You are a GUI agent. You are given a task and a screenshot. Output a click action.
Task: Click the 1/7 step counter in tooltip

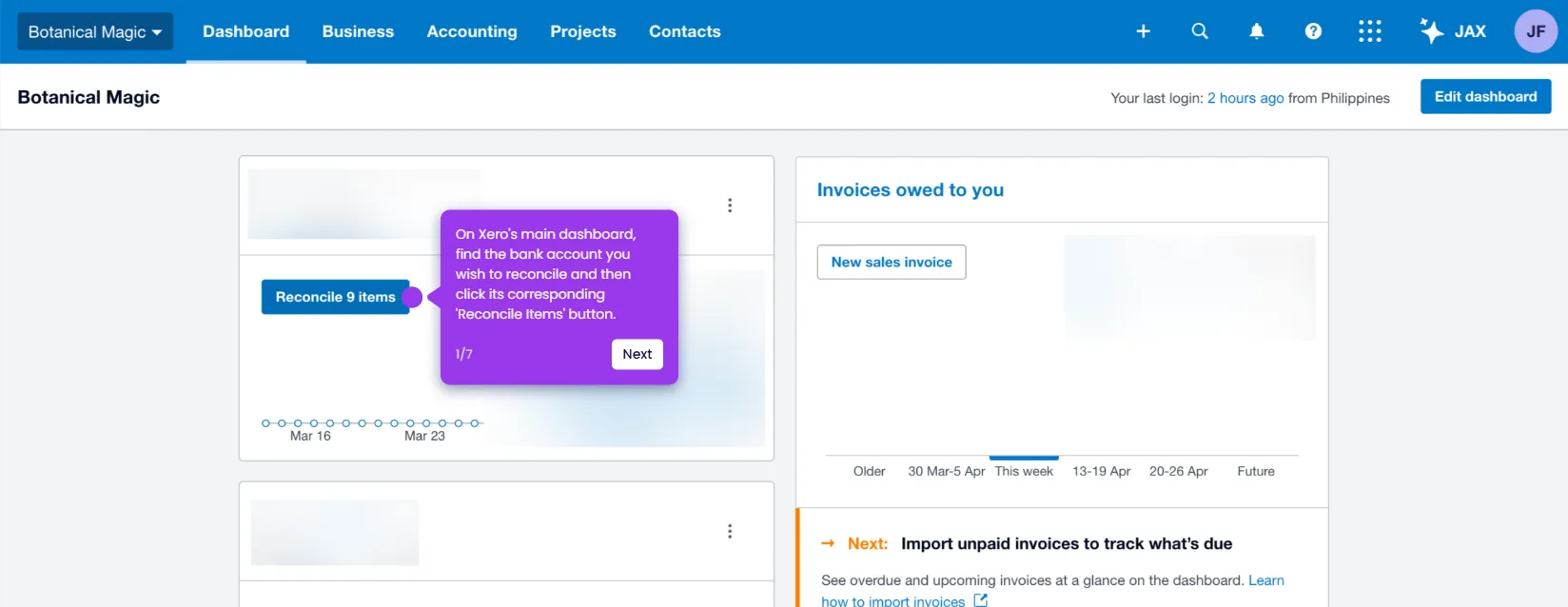[463, 354]
